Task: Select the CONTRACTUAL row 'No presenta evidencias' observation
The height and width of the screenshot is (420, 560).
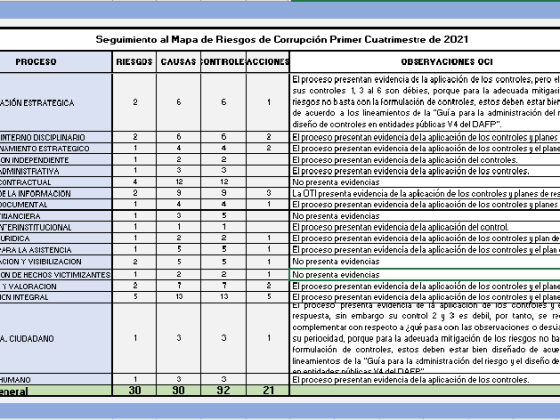Action: (425, 182)
